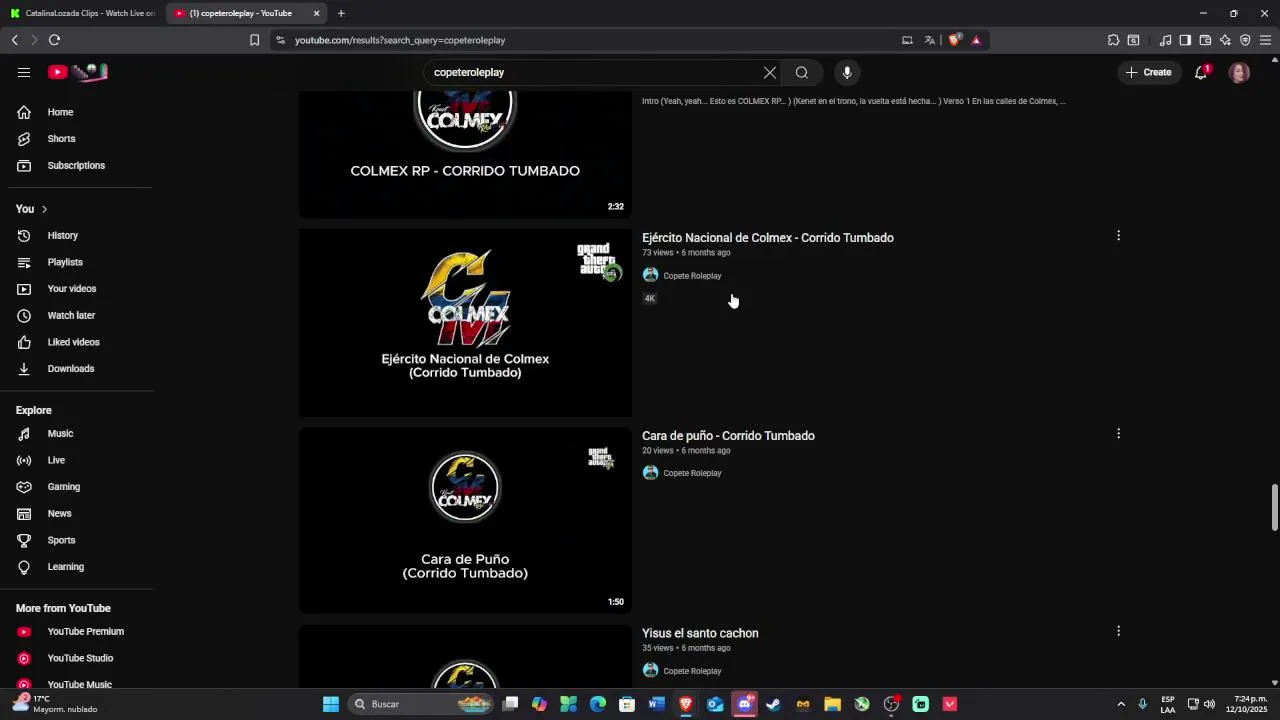
Task: Click the browser address bar URL
Action: pyautogui.click(x=400, y=40)
